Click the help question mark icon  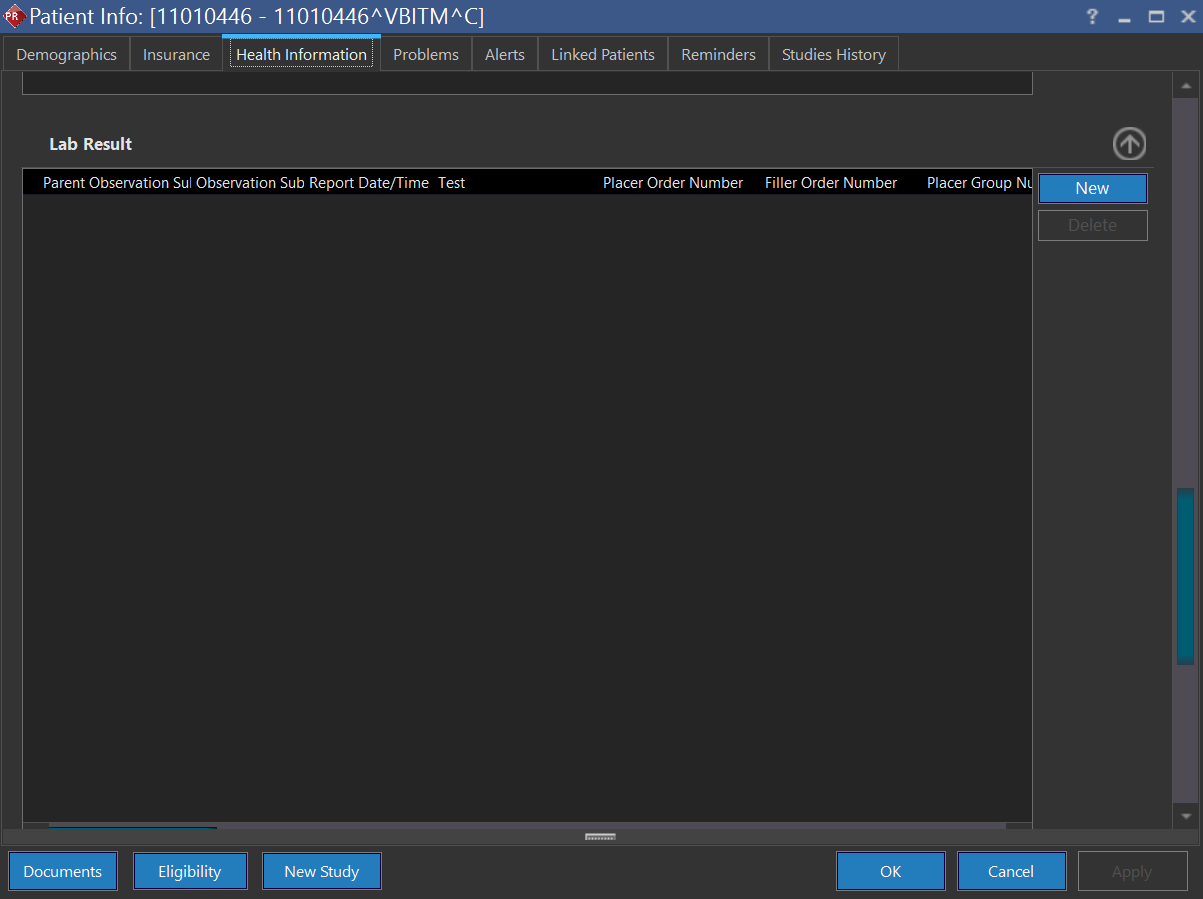point(1092,17)
